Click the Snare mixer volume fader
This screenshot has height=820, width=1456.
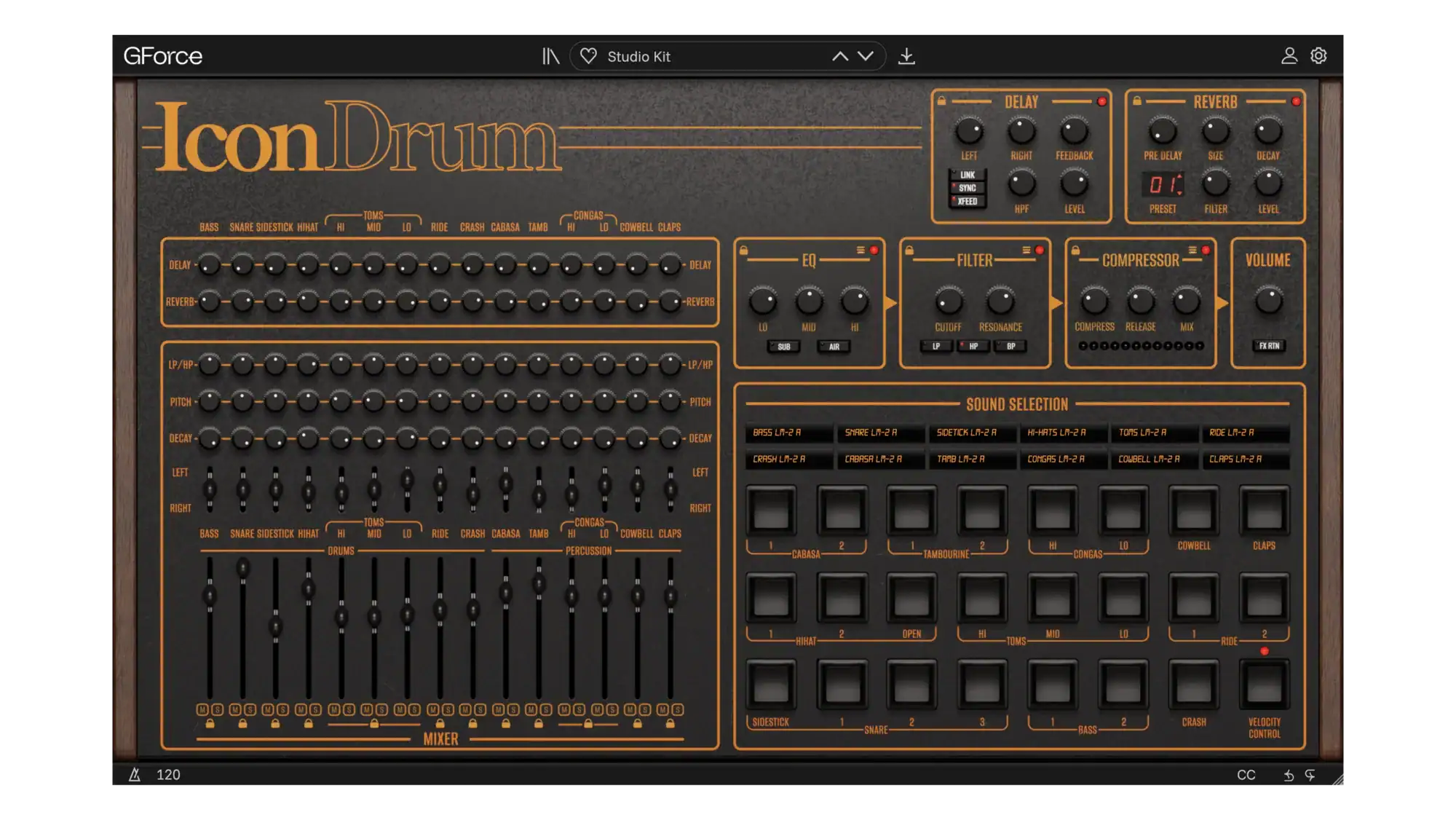point(242,568)
